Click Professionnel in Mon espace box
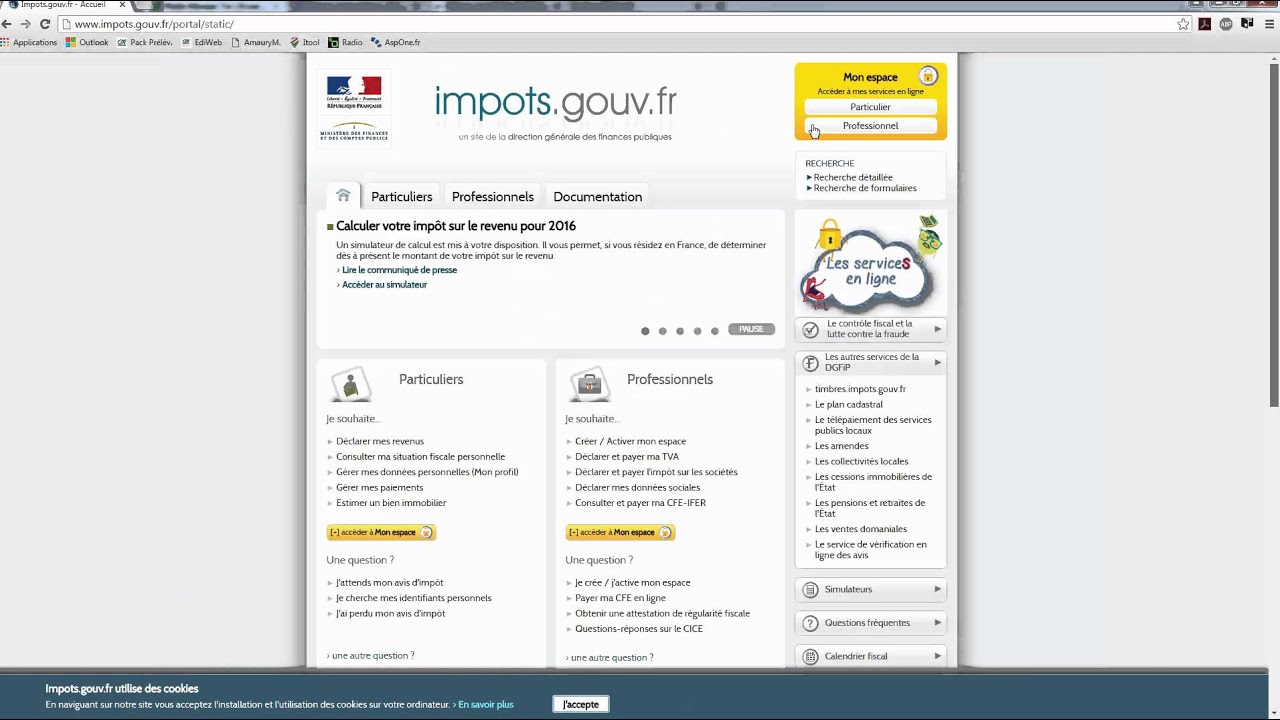The image size is (1280, 720). coord(870,126)
